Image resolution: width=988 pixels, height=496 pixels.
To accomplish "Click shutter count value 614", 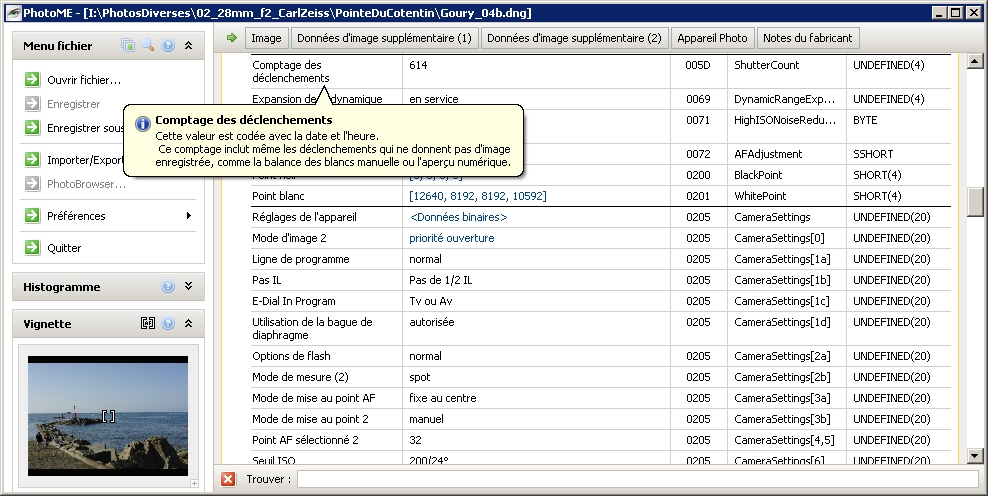I will pos(418,65).
